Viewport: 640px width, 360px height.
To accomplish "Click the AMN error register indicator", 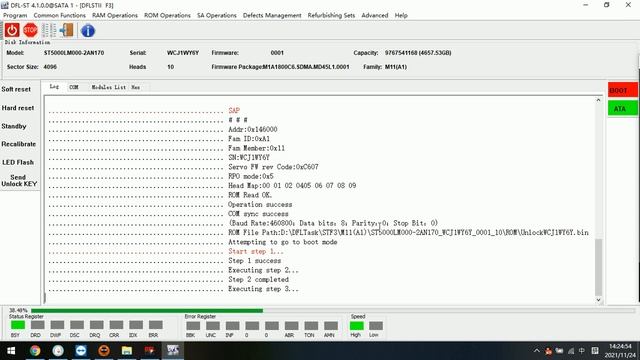I will pyautogui.click(x=331, y=326).
